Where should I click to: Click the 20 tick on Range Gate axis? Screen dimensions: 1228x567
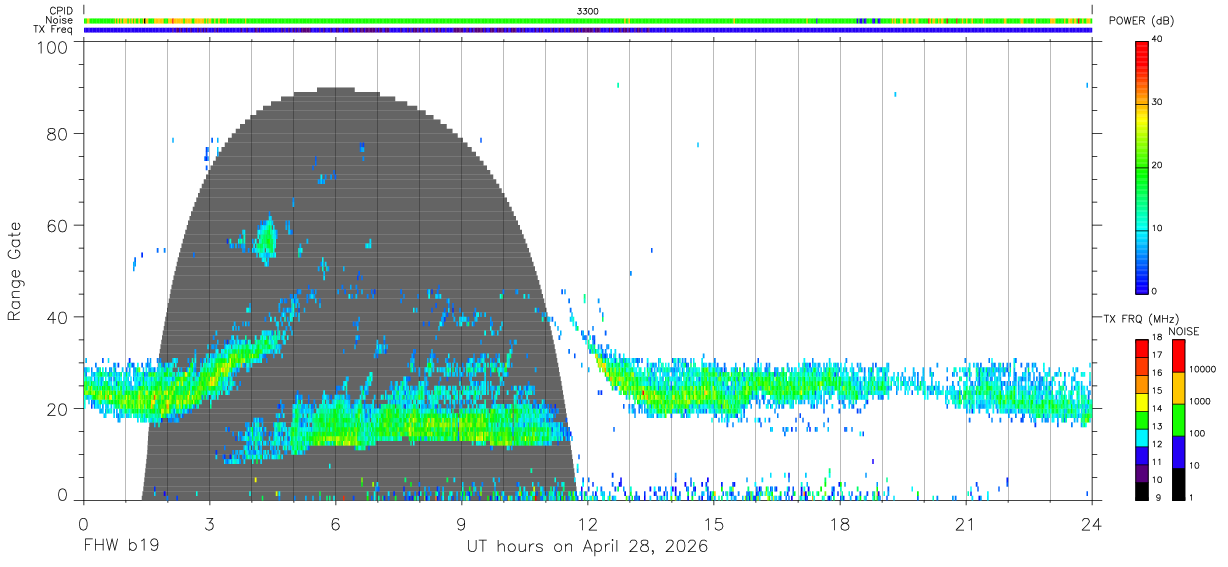(59, 409)
